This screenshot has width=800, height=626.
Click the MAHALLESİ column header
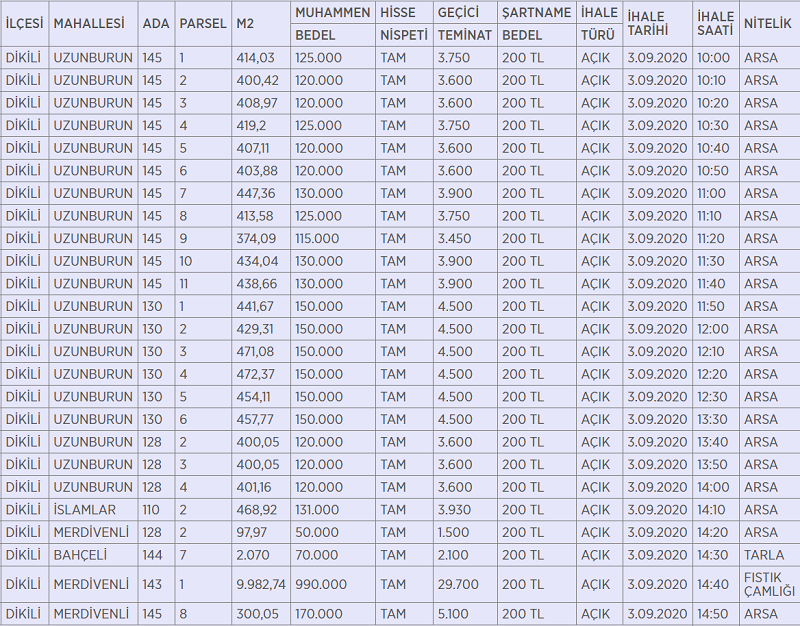(x=89, y=23)
